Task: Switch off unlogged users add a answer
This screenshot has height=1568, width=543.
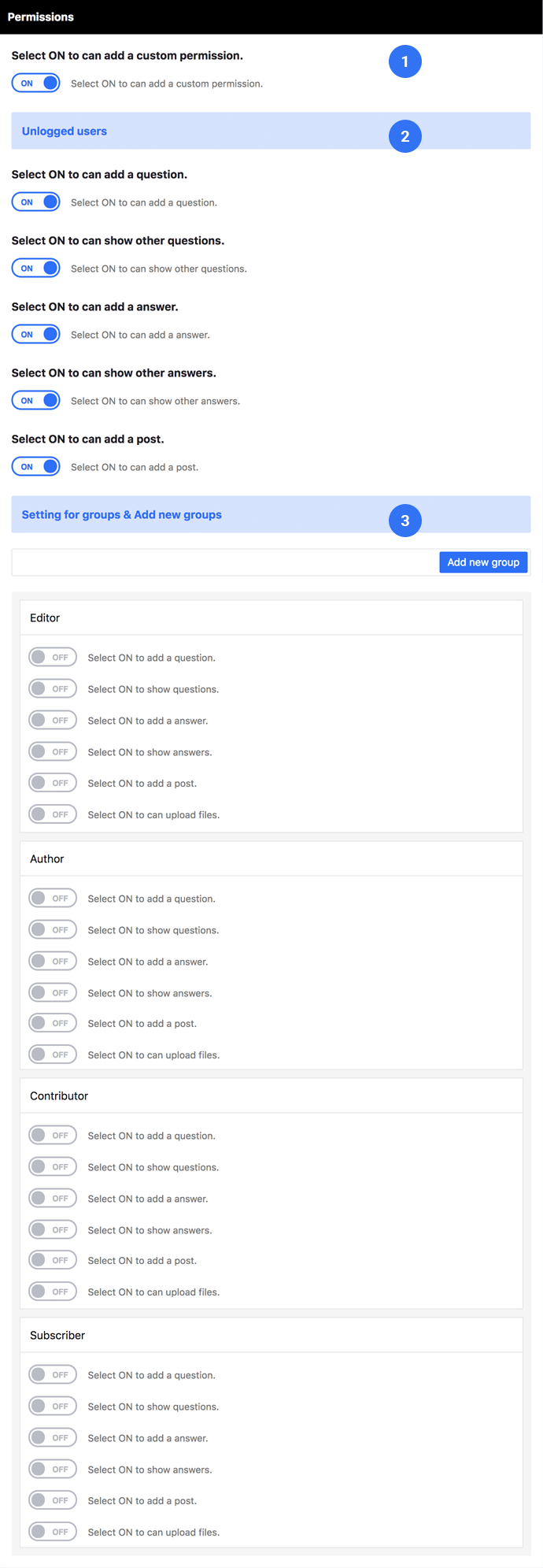Action: coord(36,334)
